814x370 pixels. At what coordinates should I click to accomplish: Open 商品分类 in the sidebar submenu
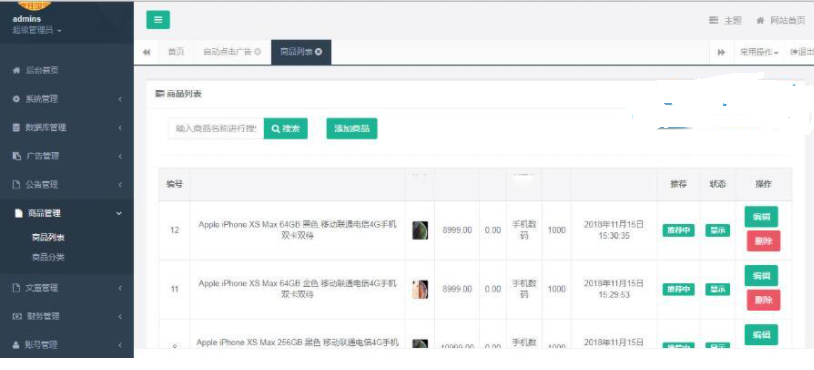(48, 257)
